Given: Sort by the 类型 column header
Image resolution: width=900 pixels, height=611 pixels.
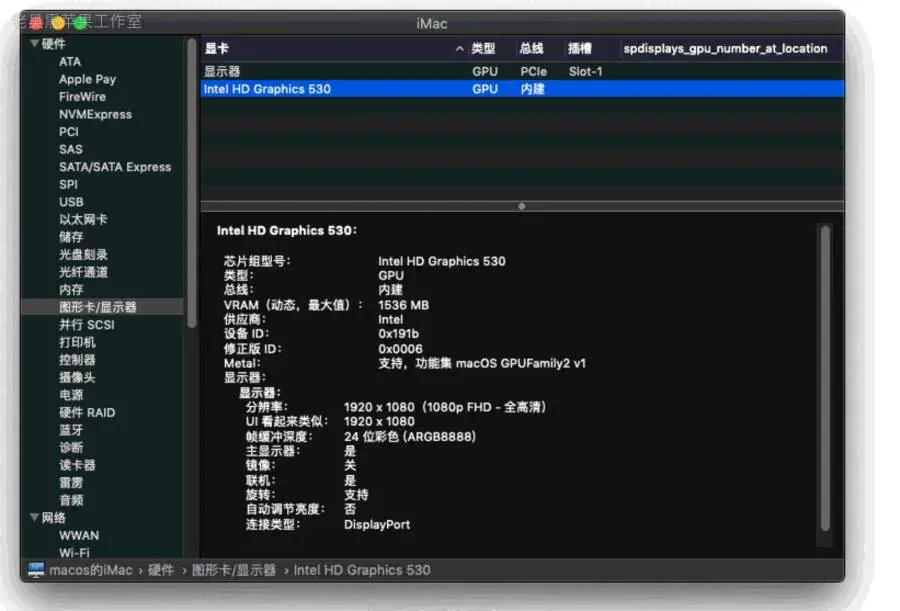Looking at the screenshot, I should [x=483, y=49].
